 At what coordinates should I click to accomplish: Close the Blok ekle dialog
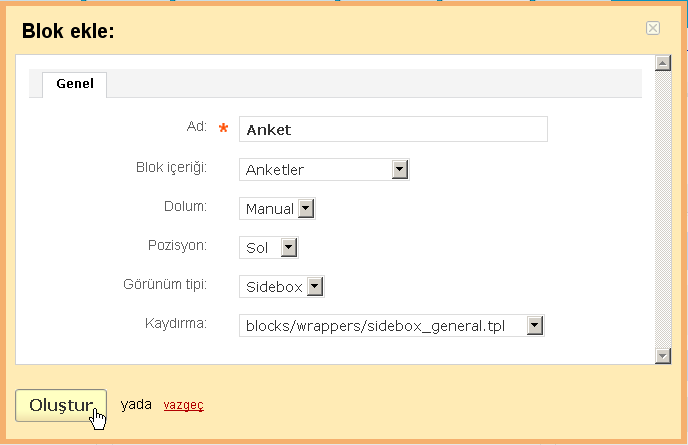[x=653, y=28]
